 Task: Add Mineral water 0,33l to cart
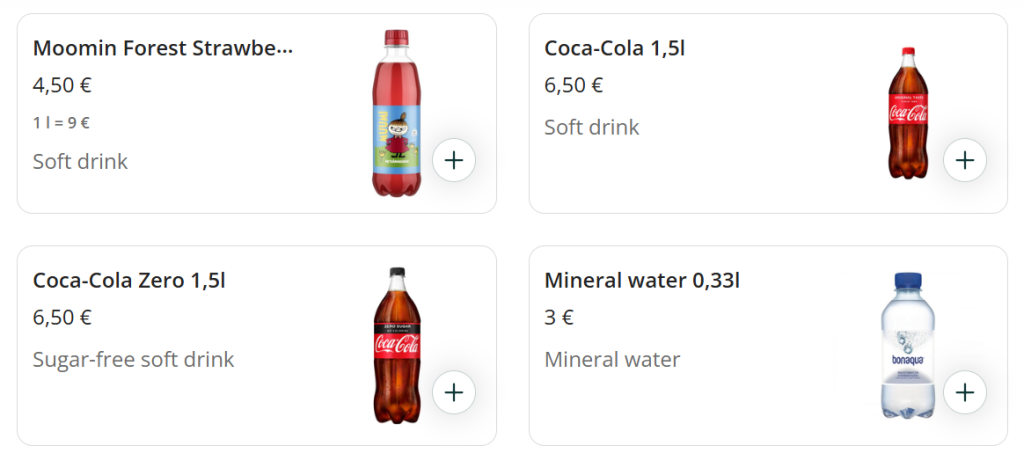pyautogui.click(x=965, y=392)
